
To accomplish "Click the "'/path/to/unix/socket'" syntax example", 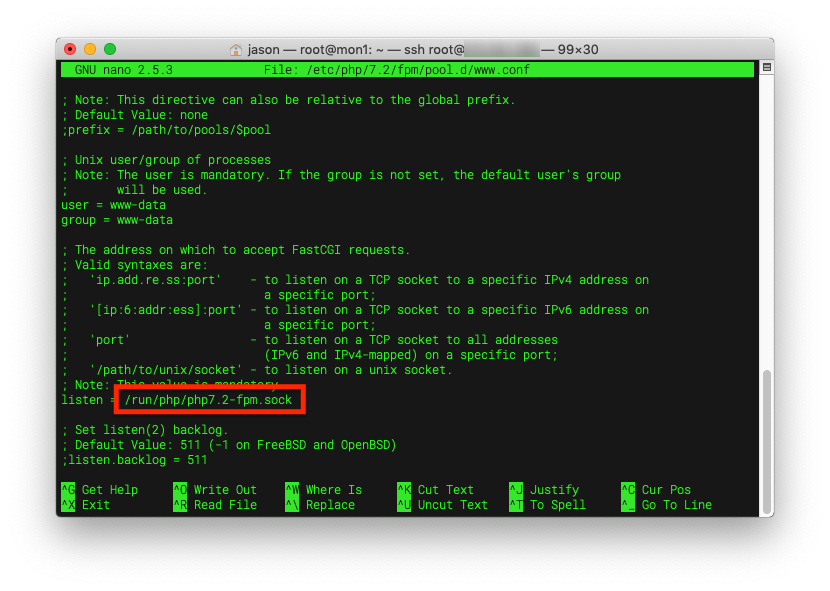I will point(166,370).
